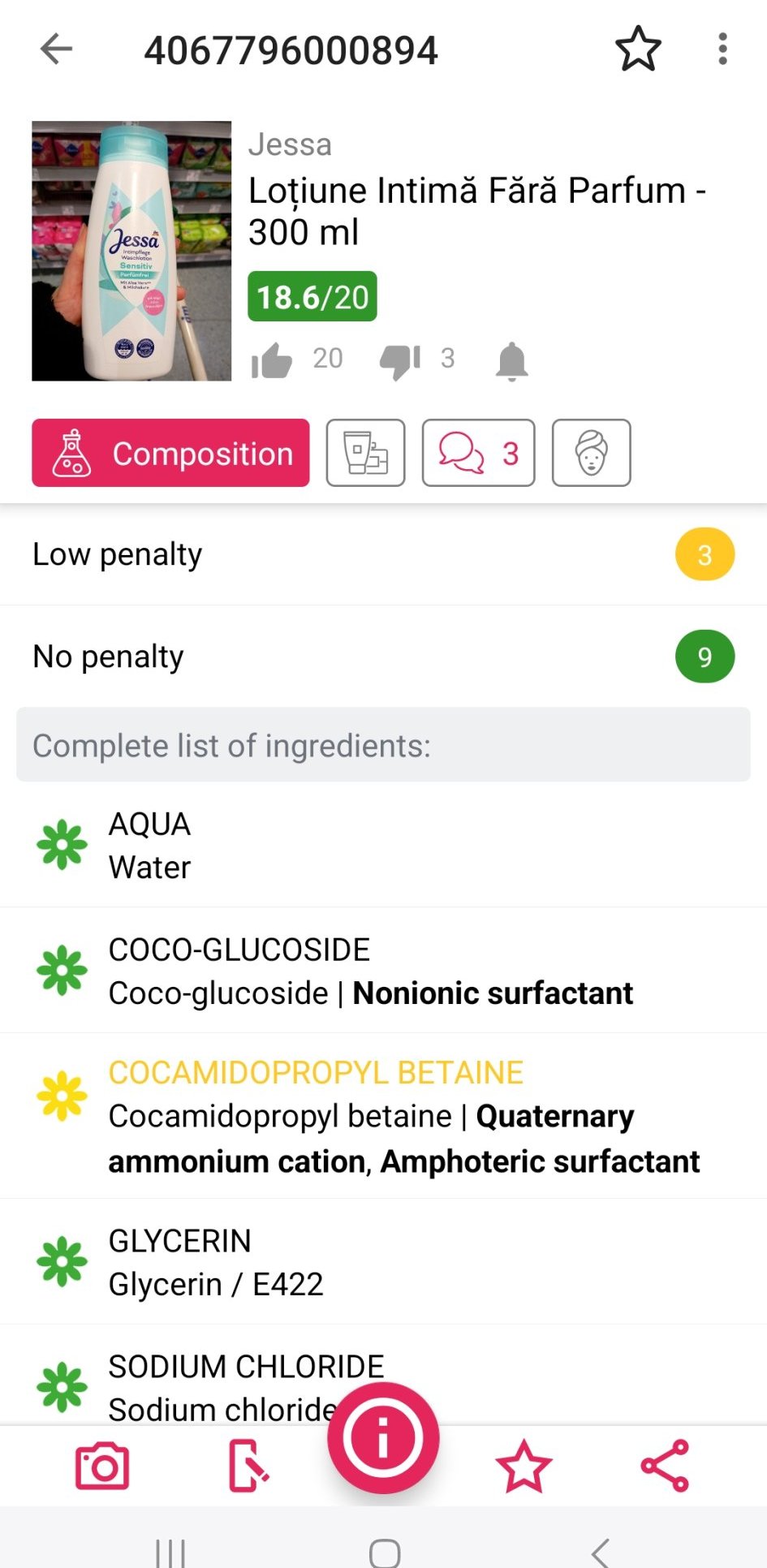Tap the bottom bar favorites star
The width and height of the screenshot is (767, 1568).
524,1467
